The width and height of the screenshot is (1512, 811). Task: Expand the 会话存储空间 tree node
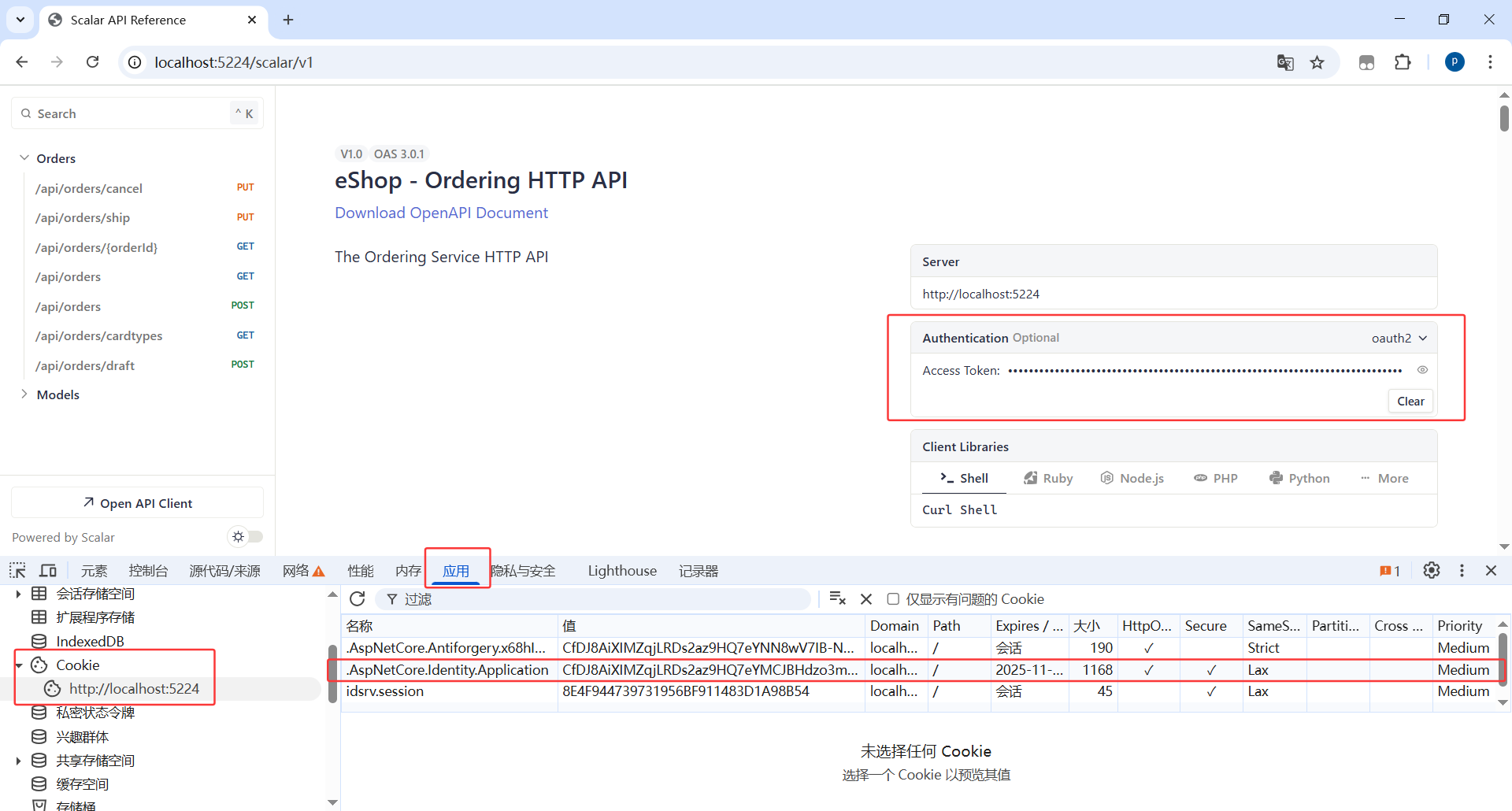point(18,594)
